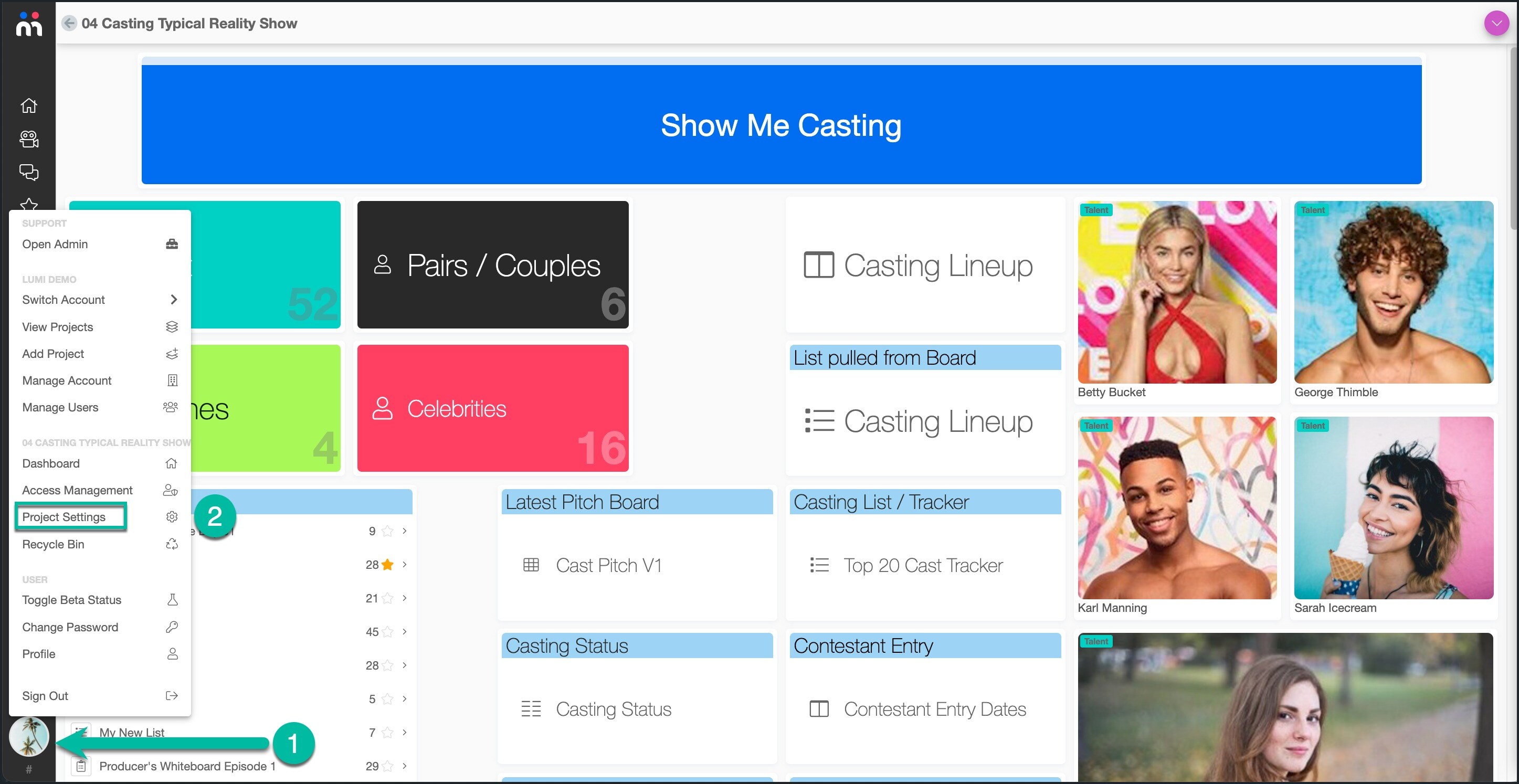
Task: Toggle Beta Status in user menu
Action: tap(71, 600)
